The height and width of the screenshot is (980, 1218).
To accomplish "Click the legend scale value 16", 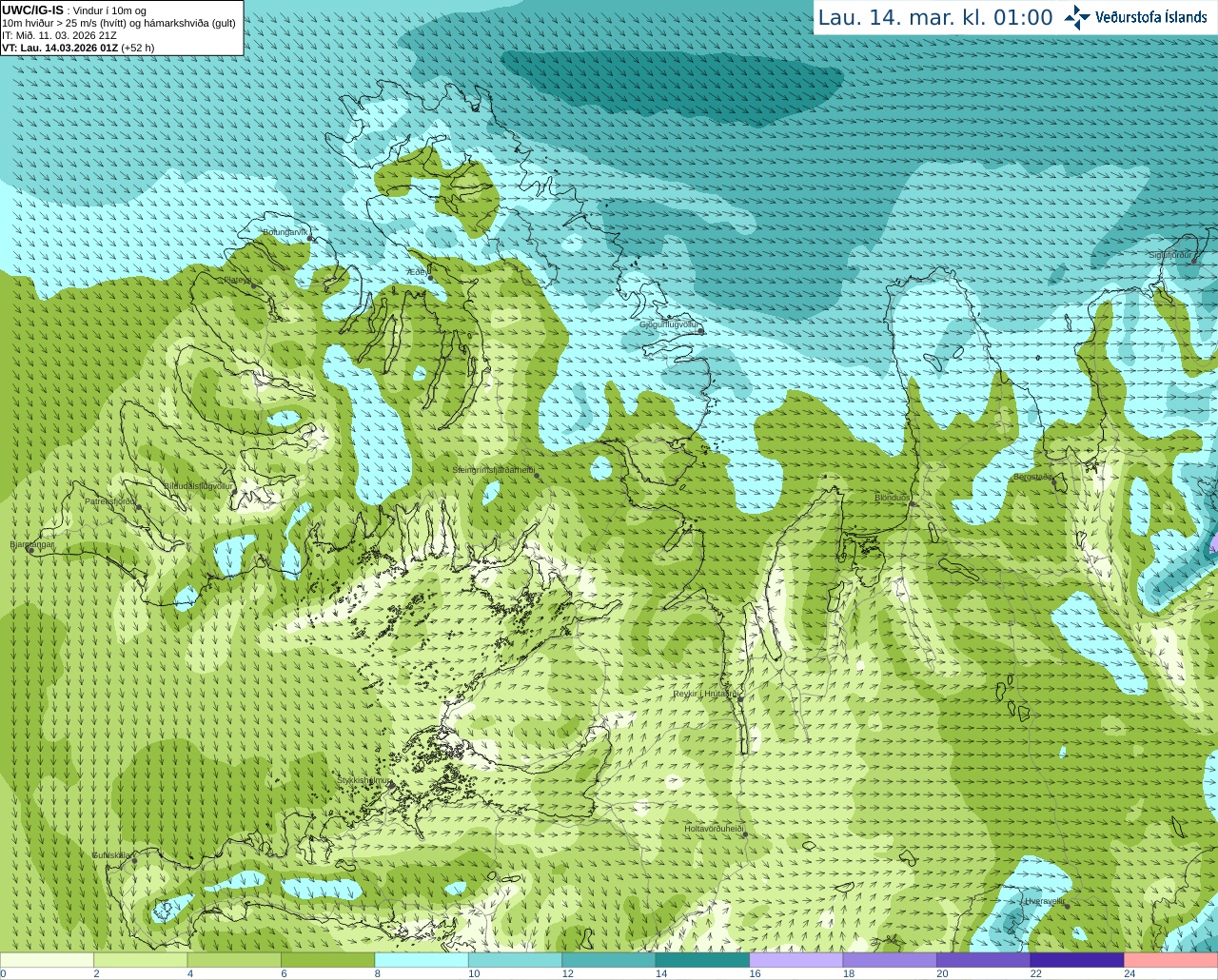I will pos(756,973).
